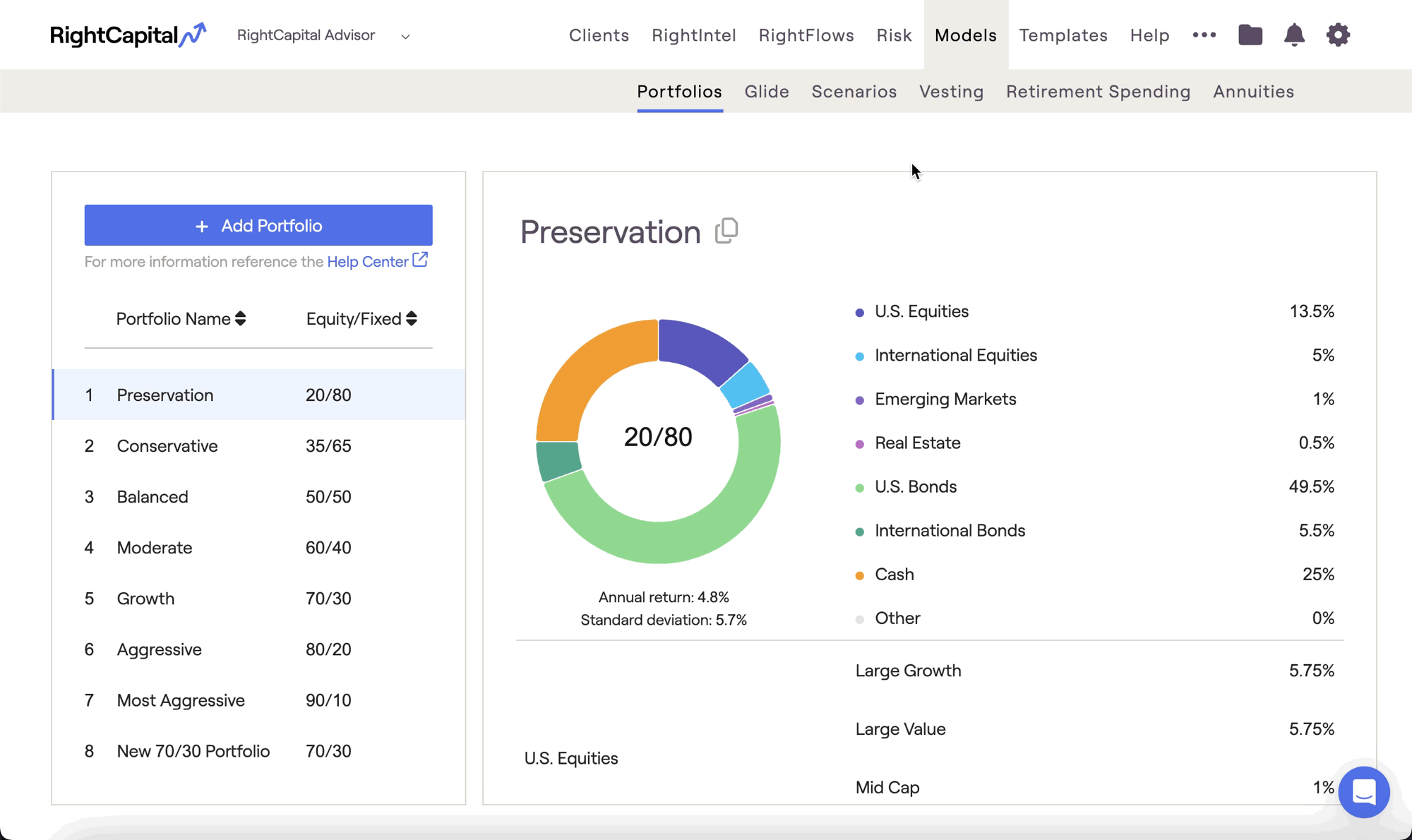Select the Balanced portfolio row
Image resolution: width=1412 pixels, height=840 pixels.
pyautogui.click(x=258, y=496)
